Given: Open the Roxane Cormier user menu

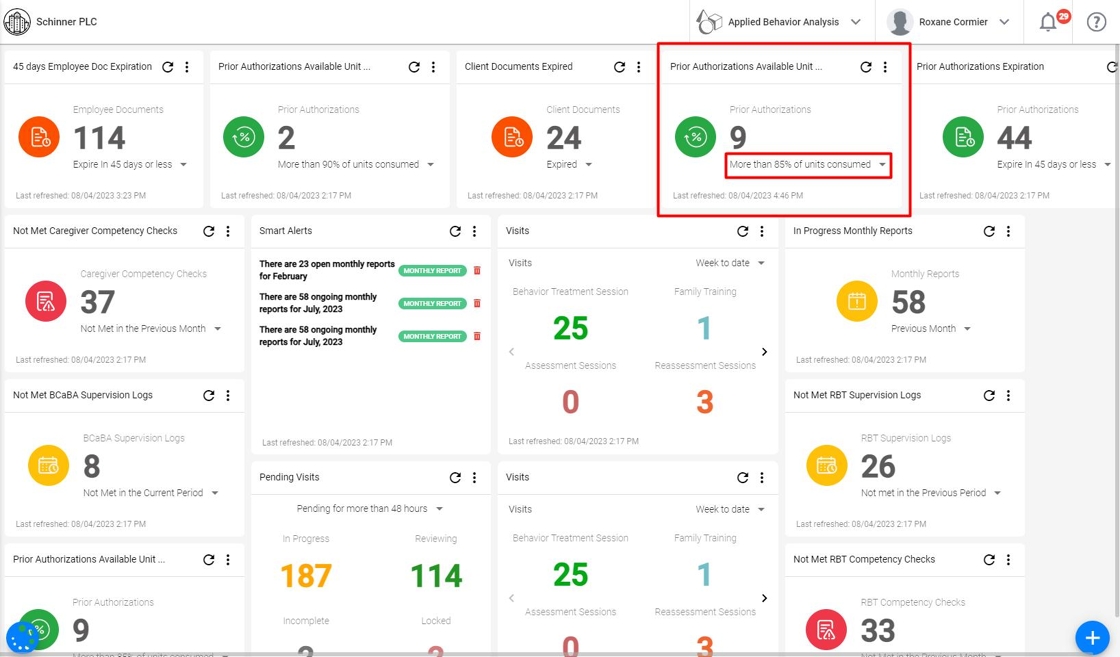Looking at the screenshot, I should point(948,22).
